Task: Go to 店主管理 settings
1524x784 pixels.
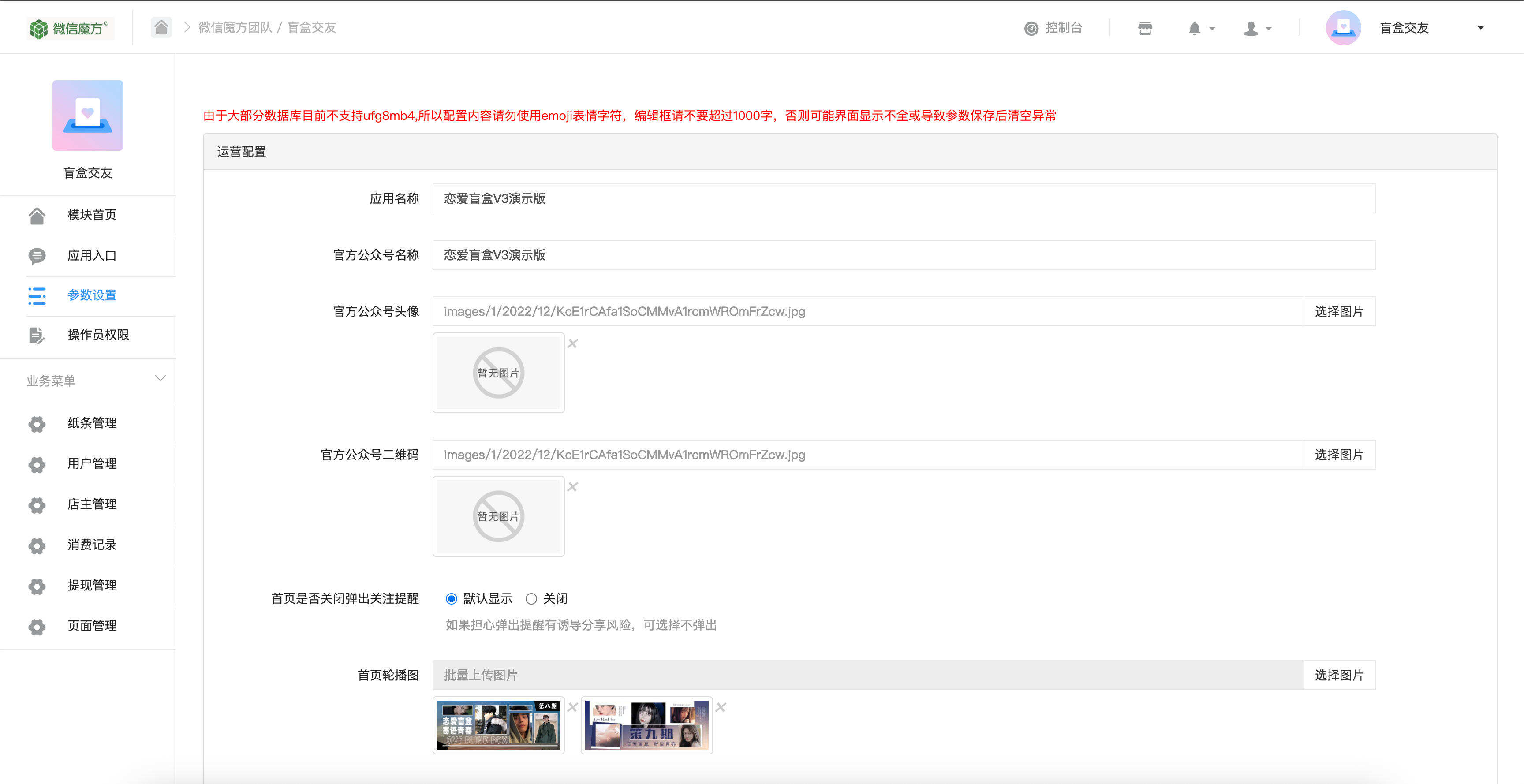Action: tap(92, 504)
